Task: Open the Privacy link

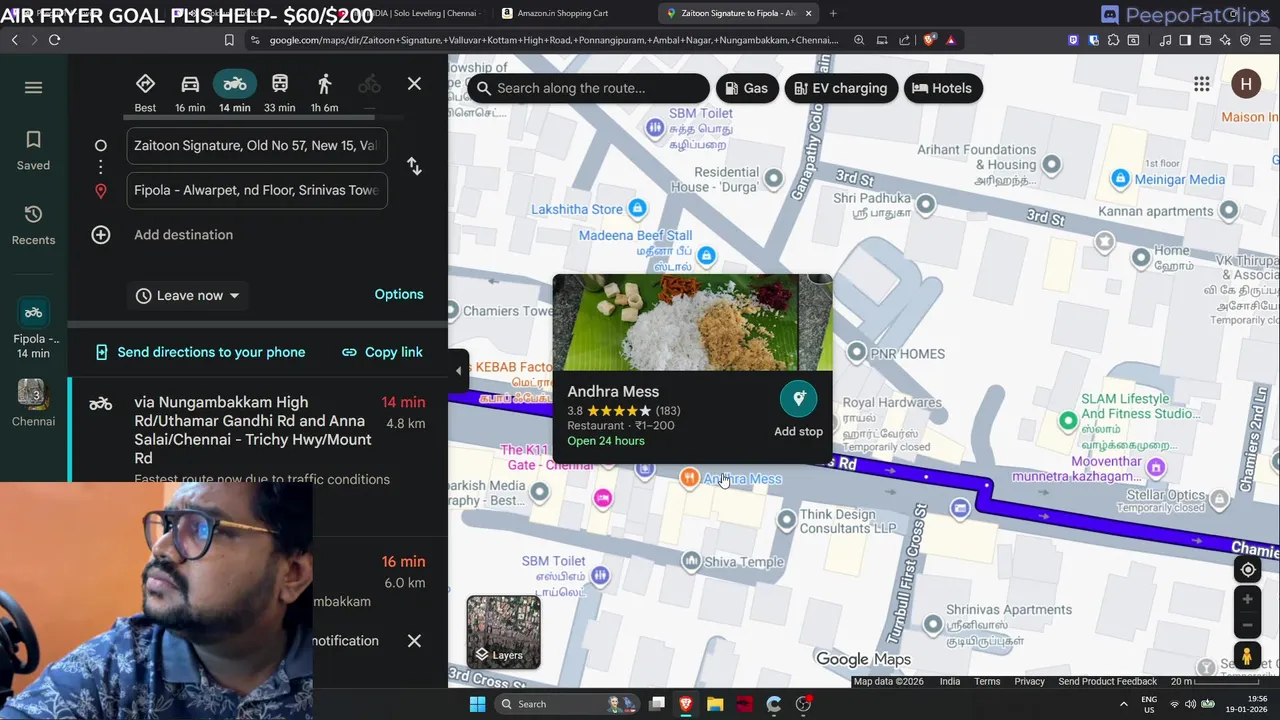Action: [1029, 682]
